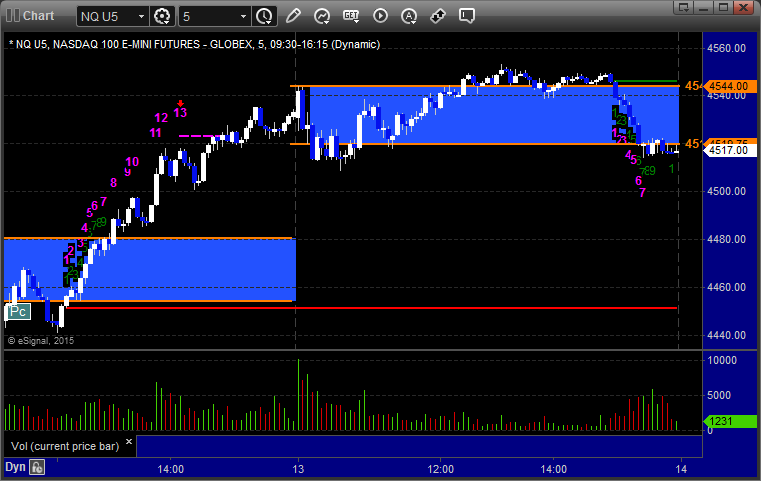
Task: Click the red arrow above count 13
Action: [x=181, y=103]
